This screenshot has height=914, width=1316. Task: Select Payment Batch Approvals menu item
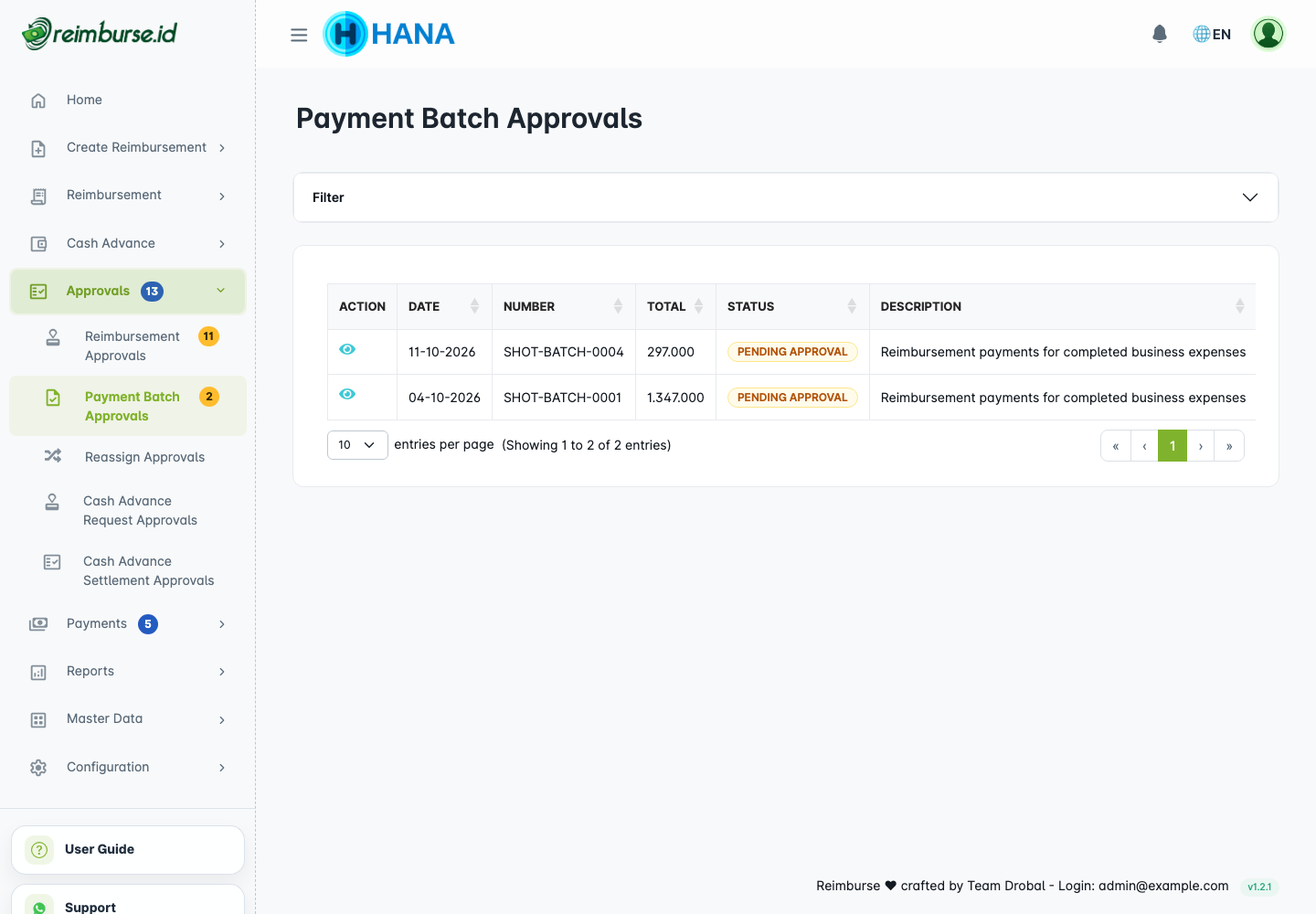(128, 406)
